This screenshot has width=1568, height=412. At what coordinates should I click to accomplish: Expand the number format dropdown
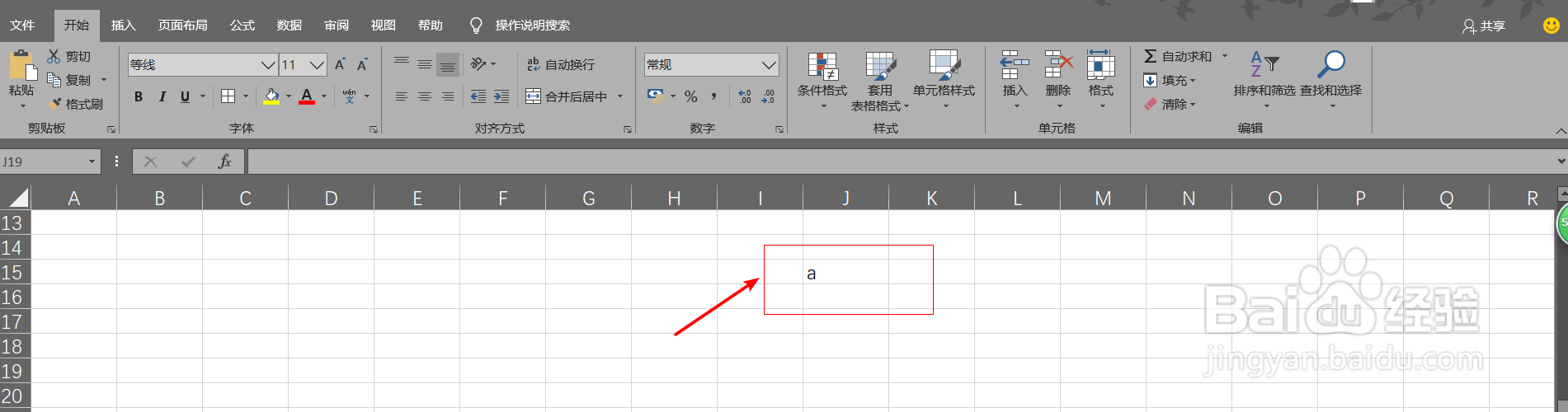(768, 64)
